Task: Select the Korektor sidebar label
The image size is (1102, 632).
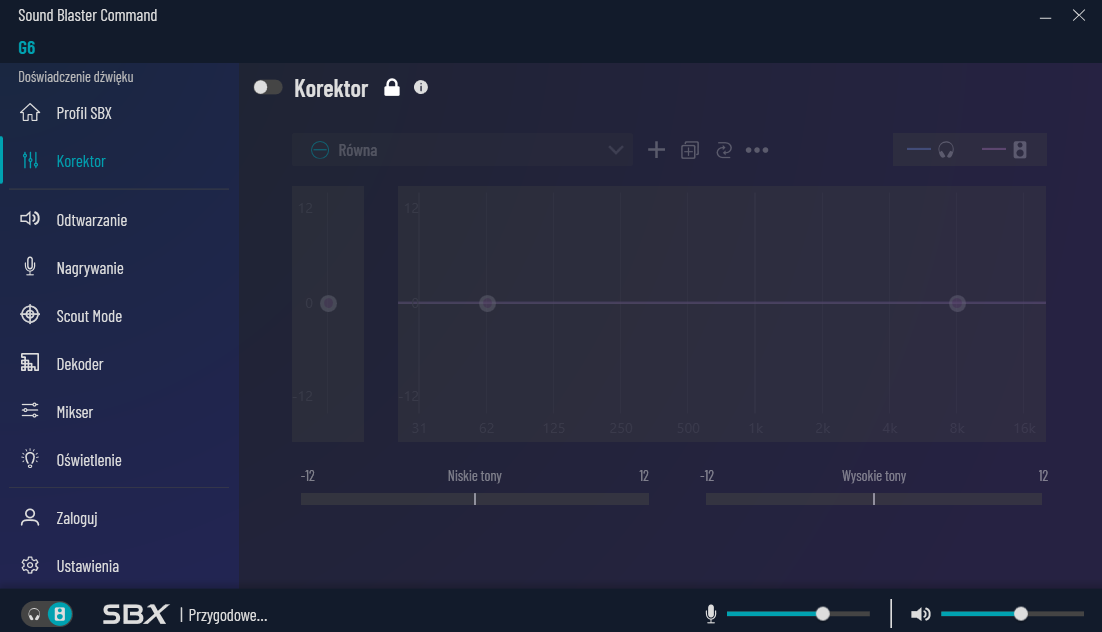Action: [81, 161]
